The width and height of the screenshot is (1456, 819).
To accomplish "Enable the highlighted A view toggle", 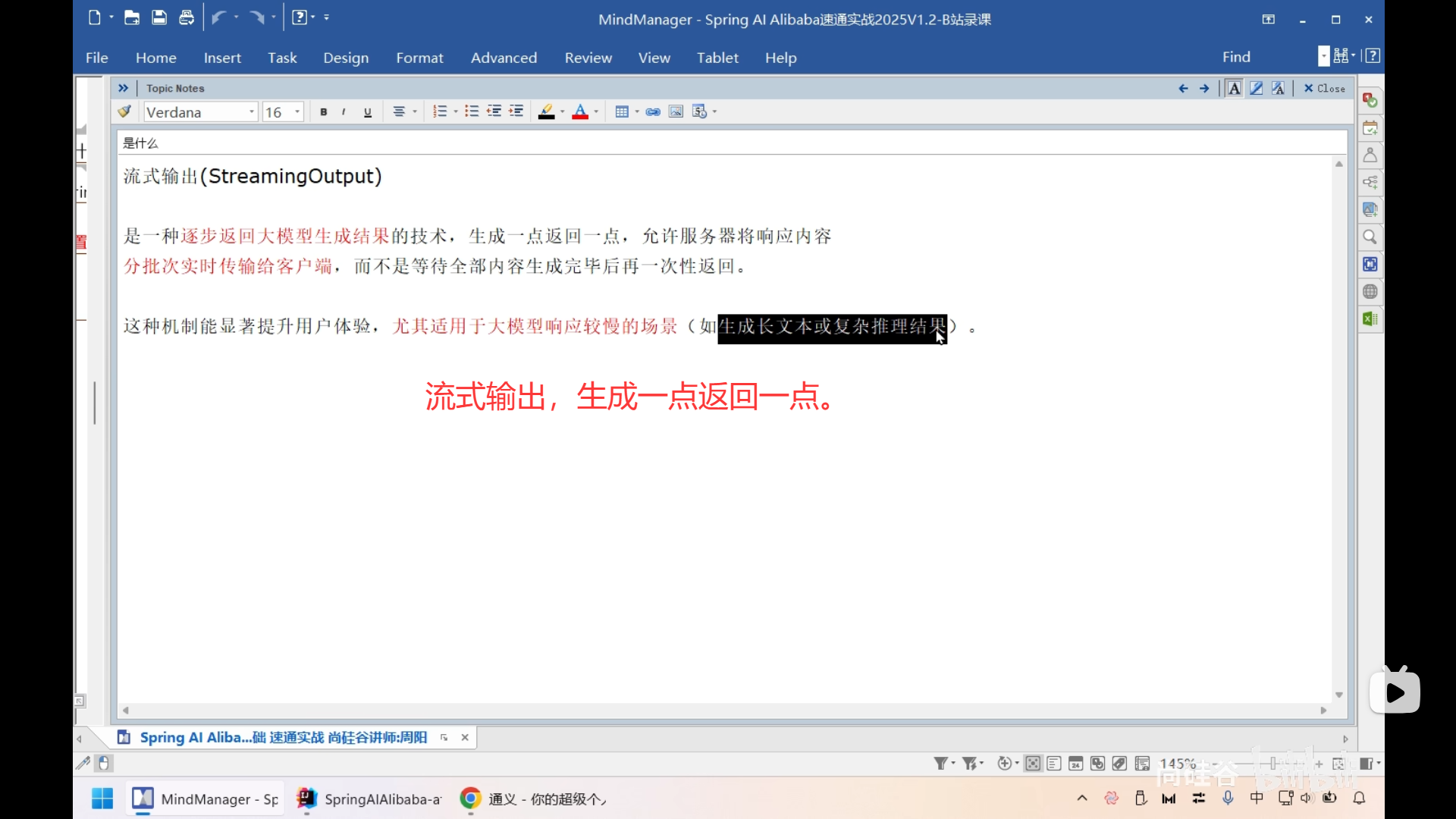I will click(1234, 88).
